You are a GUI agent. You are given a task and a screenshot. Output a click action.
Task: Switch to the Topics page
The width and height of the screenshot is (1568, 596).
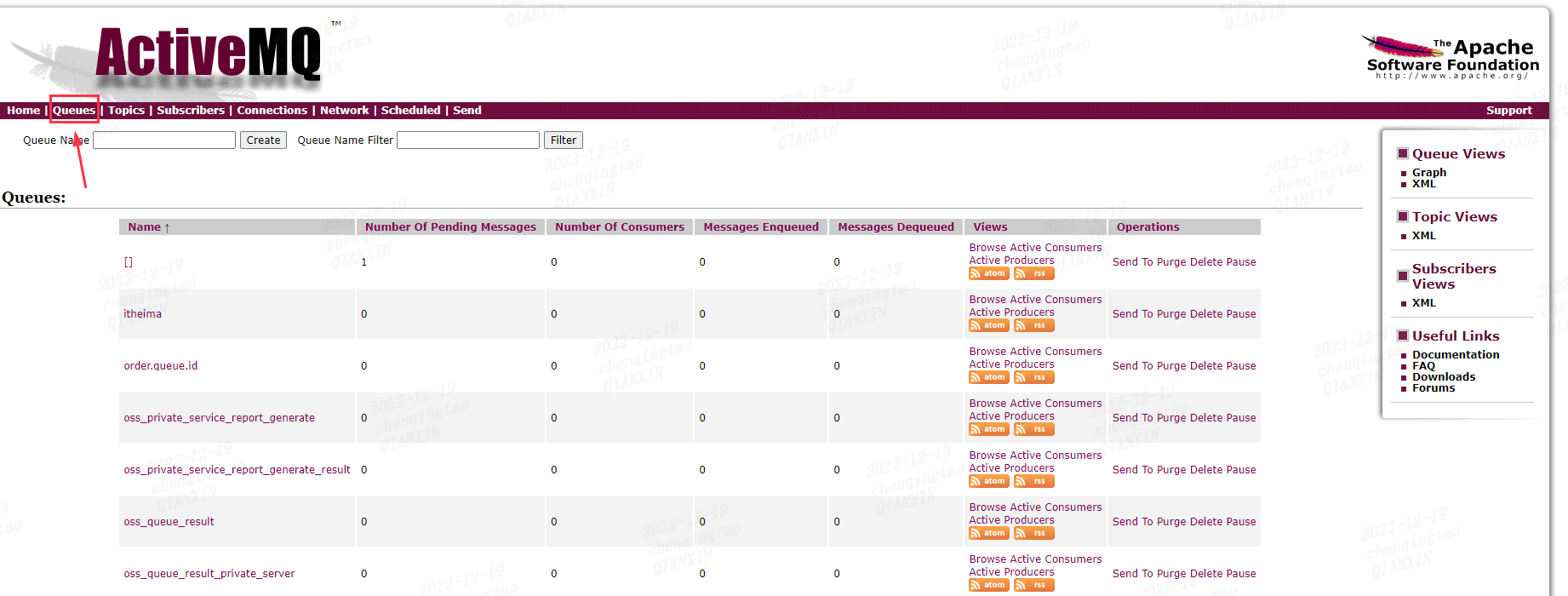[126, 111]
